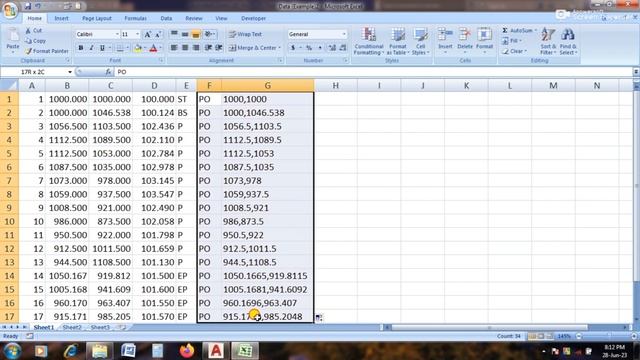The height and width of the screenshot is (360, 640).
Task: Decrease font size with Shrink Font
Action: click(x=158, y=34)
